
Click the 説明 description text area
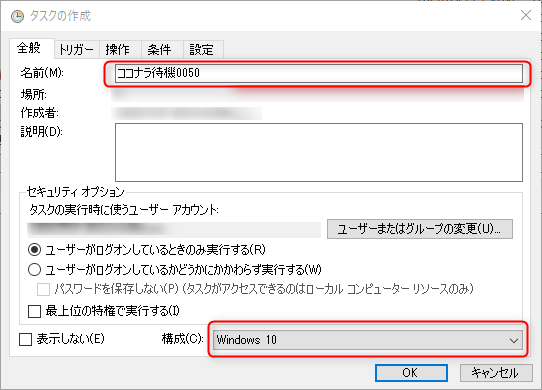[x=318, y=152]
